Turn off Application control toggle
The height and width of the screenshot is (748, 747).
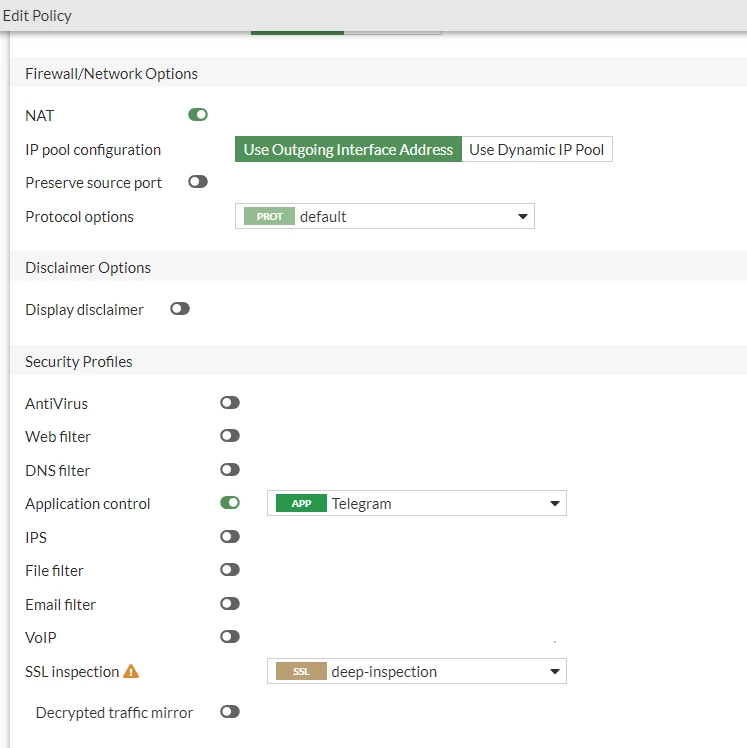click(x=230, y=503)
